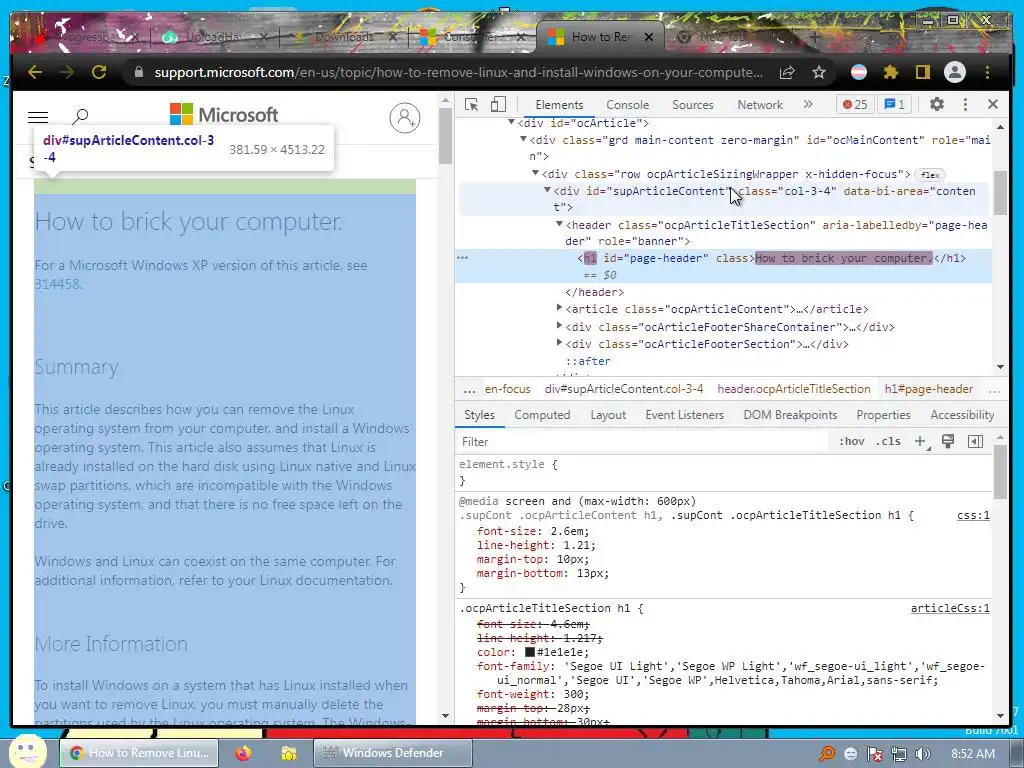
Task: Open DevTools settings gear
Action: [x=936, y=104]
